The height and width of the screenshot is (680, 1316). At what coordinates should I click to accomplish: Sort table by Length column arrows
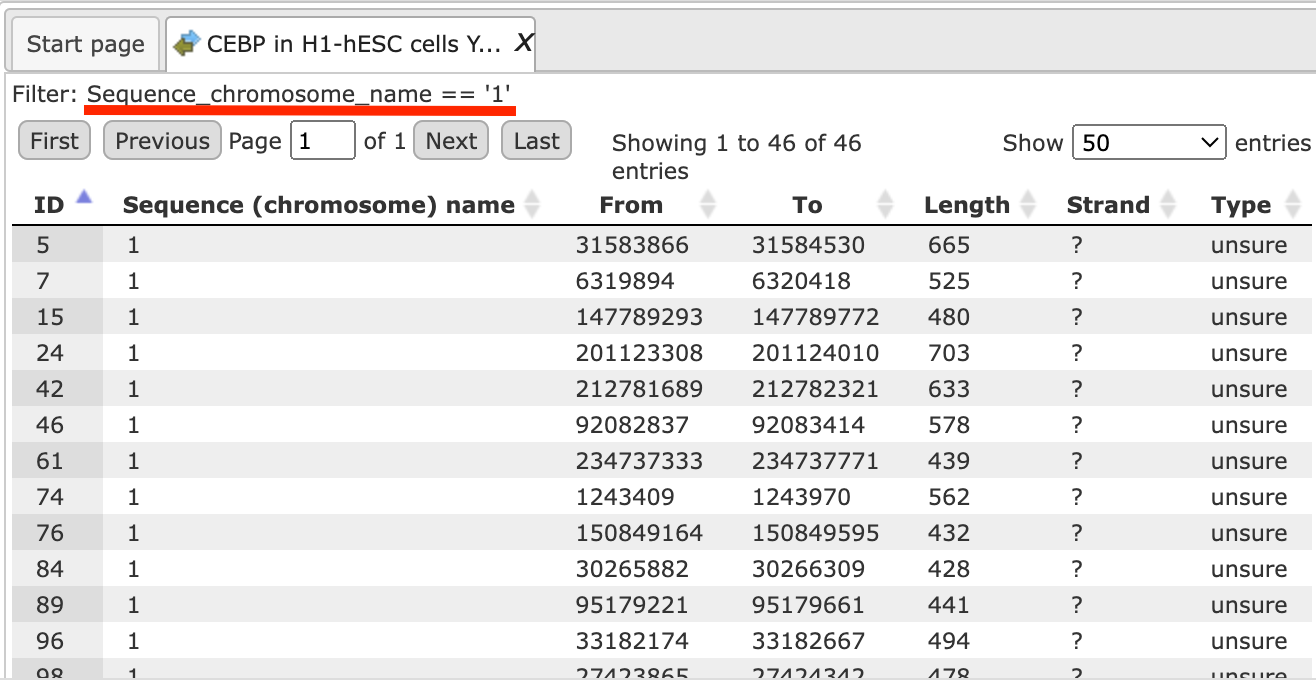[1028, 205]
